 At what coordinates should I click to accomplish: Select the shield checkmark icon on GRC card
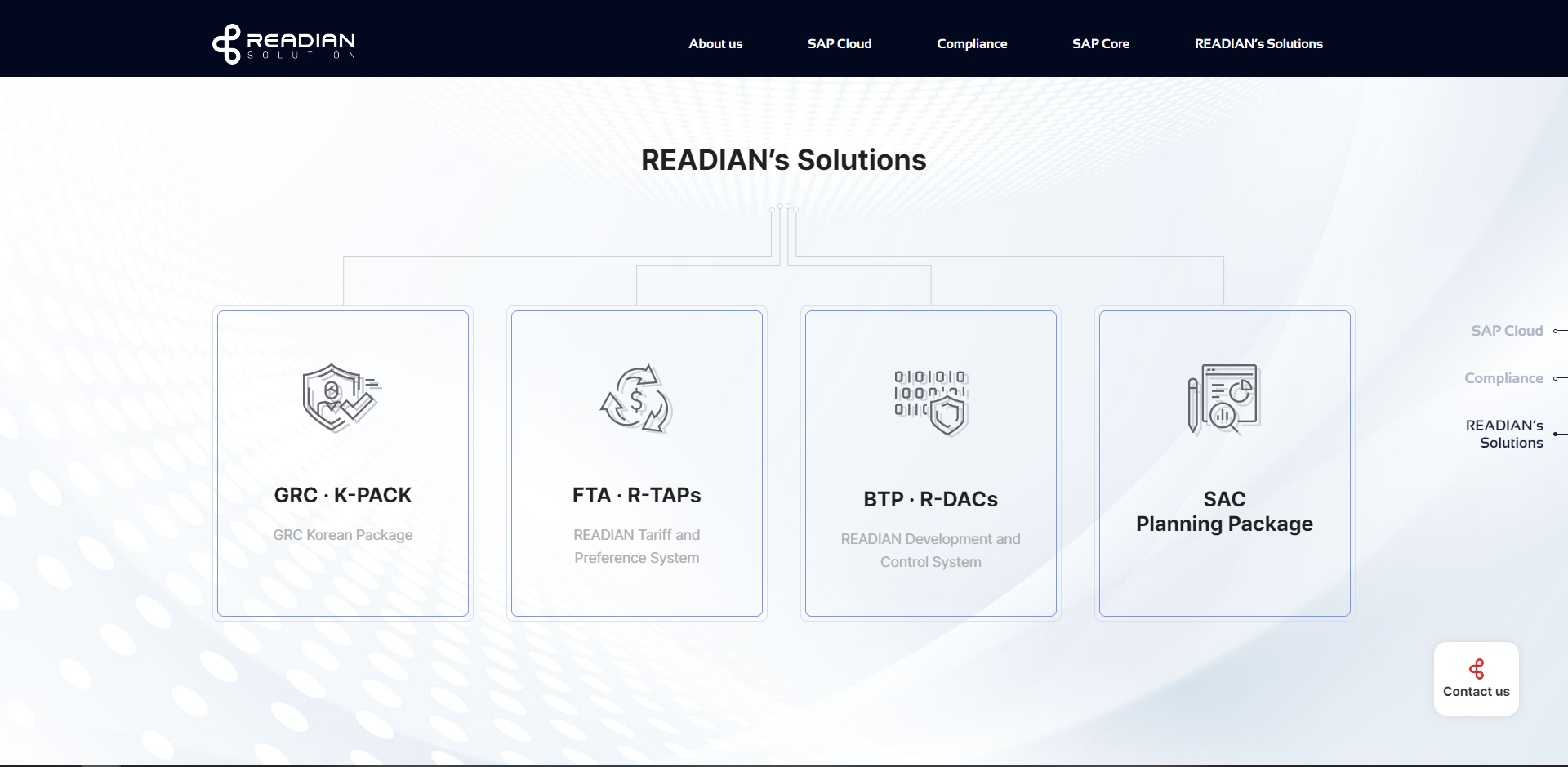[x=341, y=398]
